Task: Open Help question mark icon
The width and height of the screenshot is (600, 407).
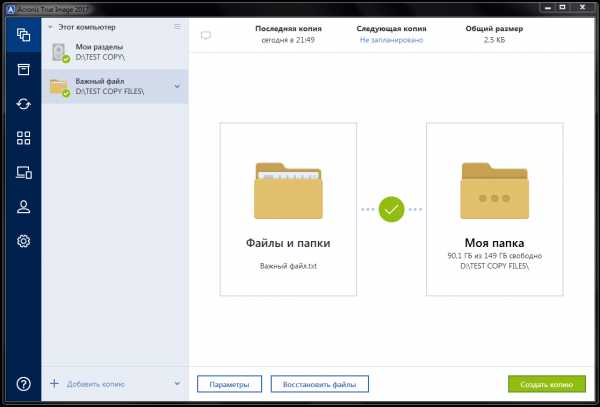Action: [23, 383]
